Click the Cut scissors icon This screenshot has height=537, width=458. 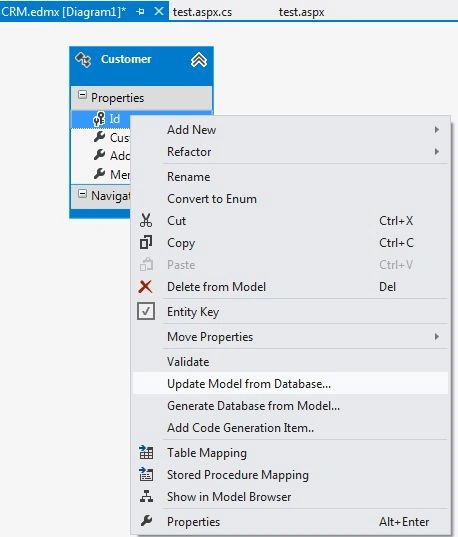[146, 221]
